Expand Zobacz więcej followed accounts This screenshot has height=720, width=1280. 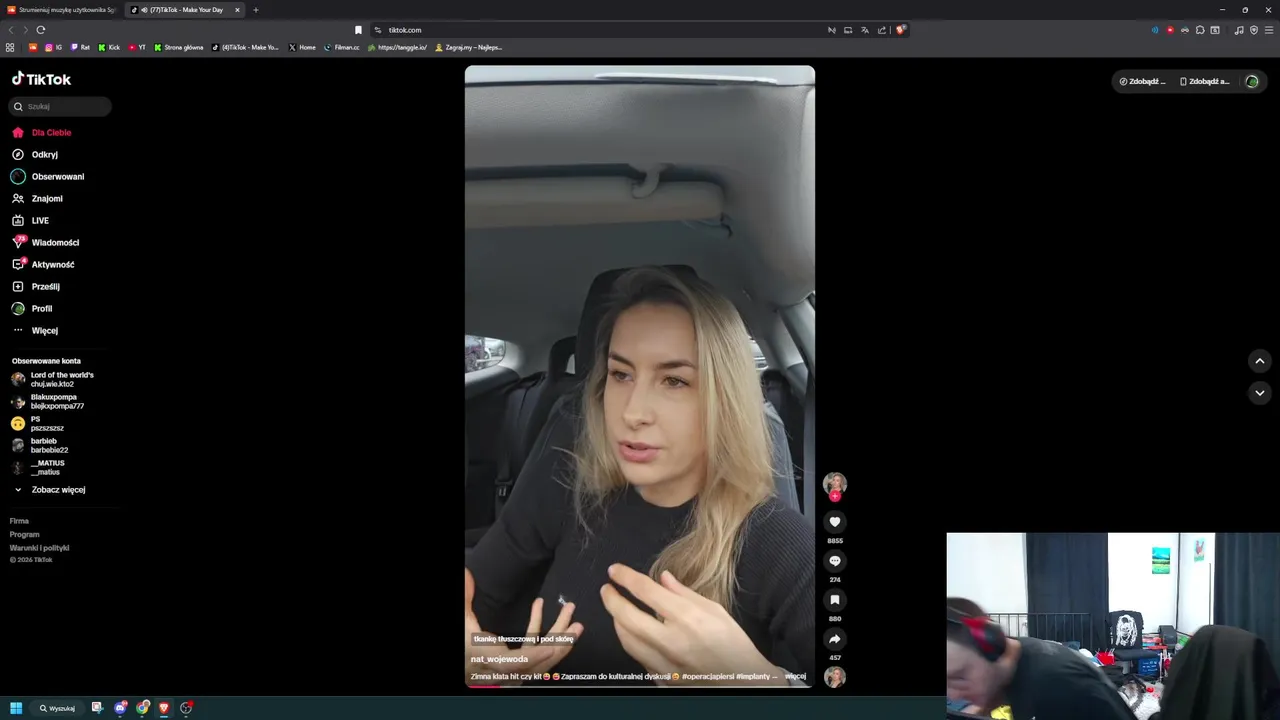(50, 490)
